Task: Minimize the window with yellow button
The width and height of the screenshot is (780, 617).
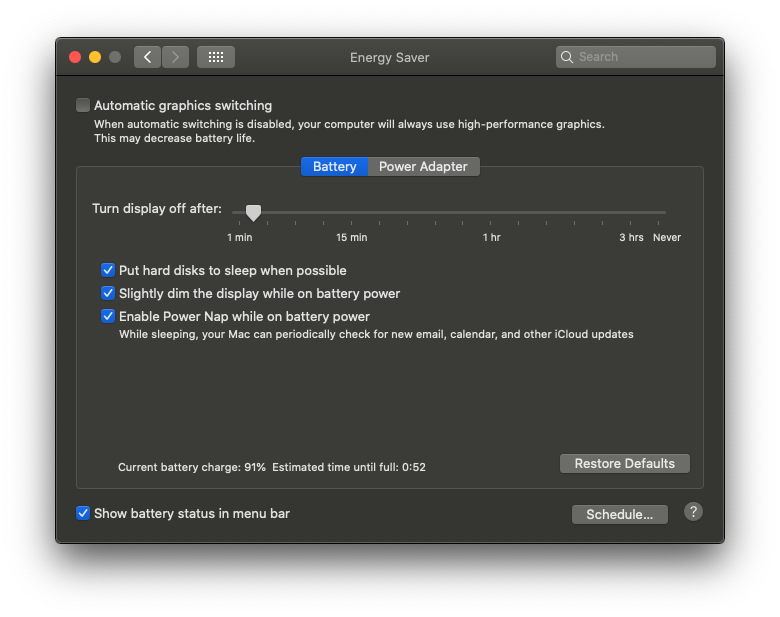Action: 95,57
